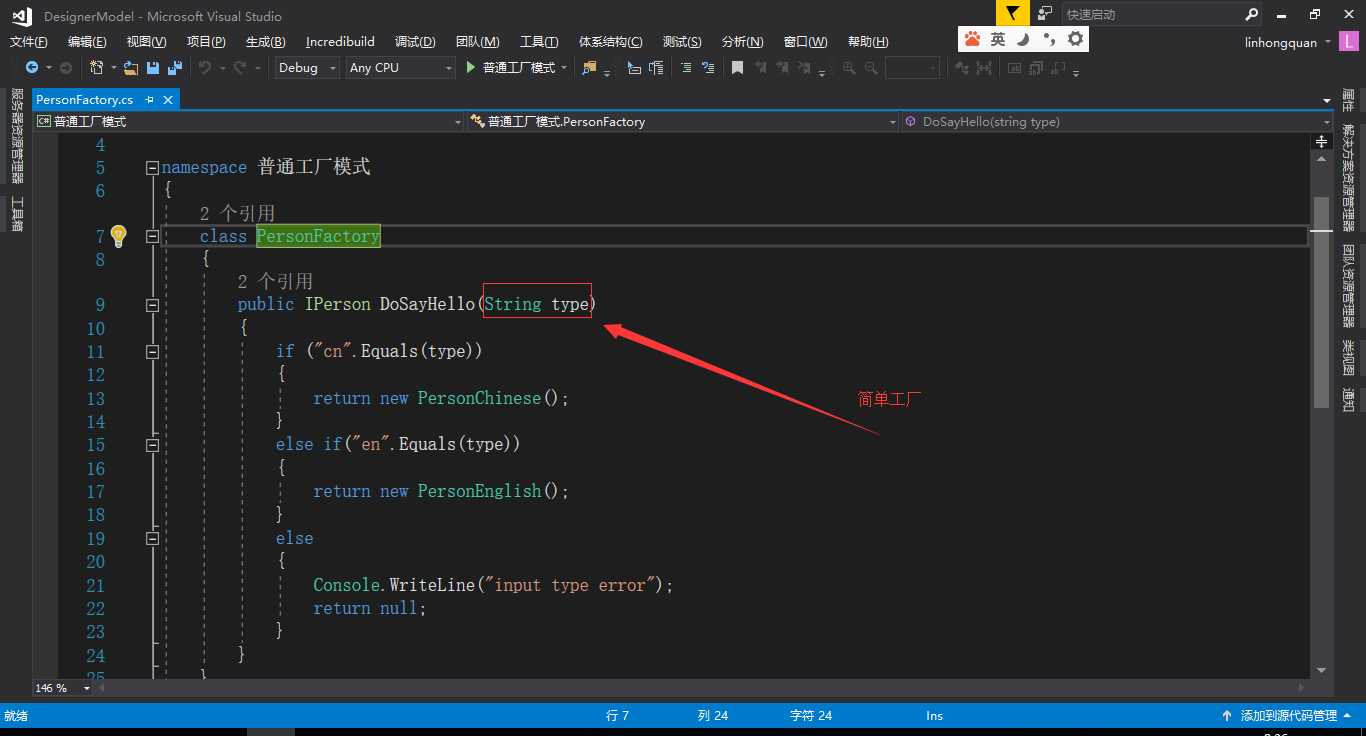This screenshot has width=1366, height=736.
Task: Open the project scope dropdown 普通工厂模式
Action: 247,121
